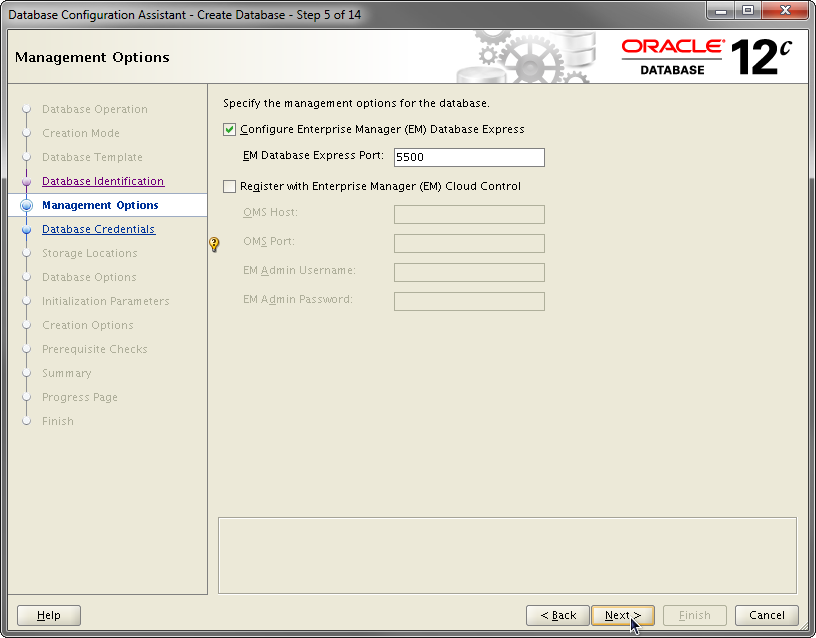The width and height of the screenshot is (816, 638).
Task: Click the EM Database Express Port field
Action: pyautogui.click(x=469, y=157)
